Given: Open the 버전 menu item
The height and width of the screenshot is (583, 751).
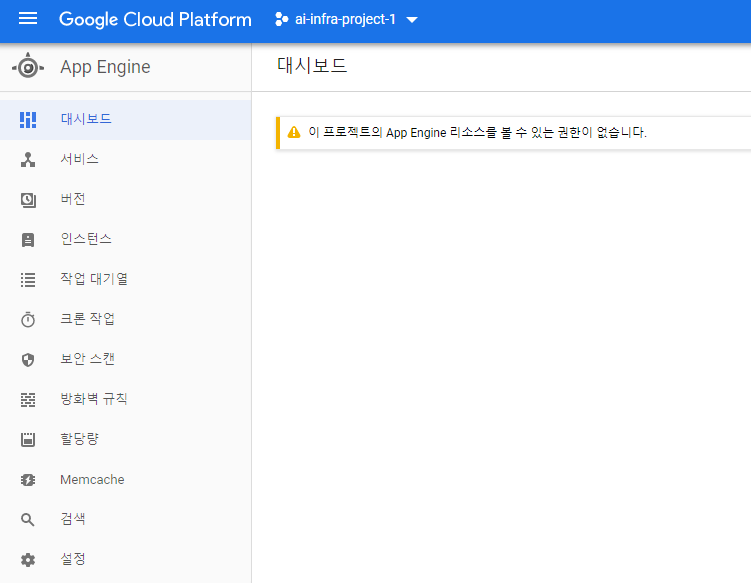Looking at the screenshot, I should [x=125, y=200].
